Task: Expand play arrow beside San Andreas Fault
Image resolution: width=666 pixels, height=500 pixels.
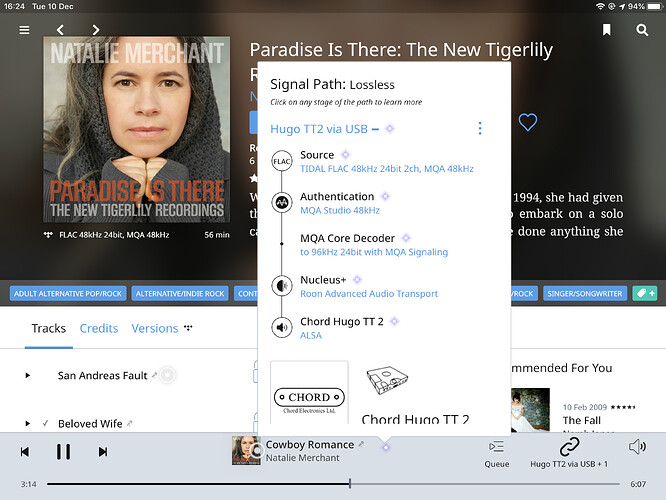Action: click(x=28, y=375)
